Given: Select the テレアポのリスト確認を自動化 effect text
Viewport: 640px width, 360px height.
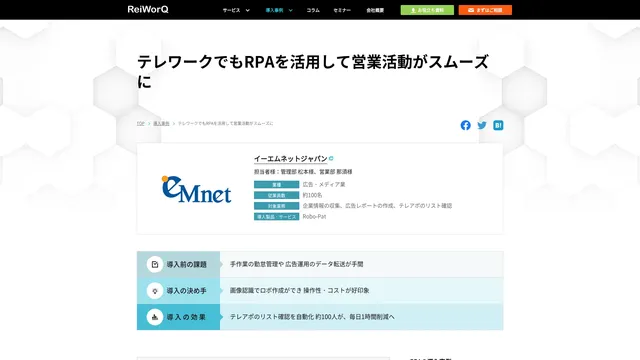Looking at the screenshot, I should point(312,316).
